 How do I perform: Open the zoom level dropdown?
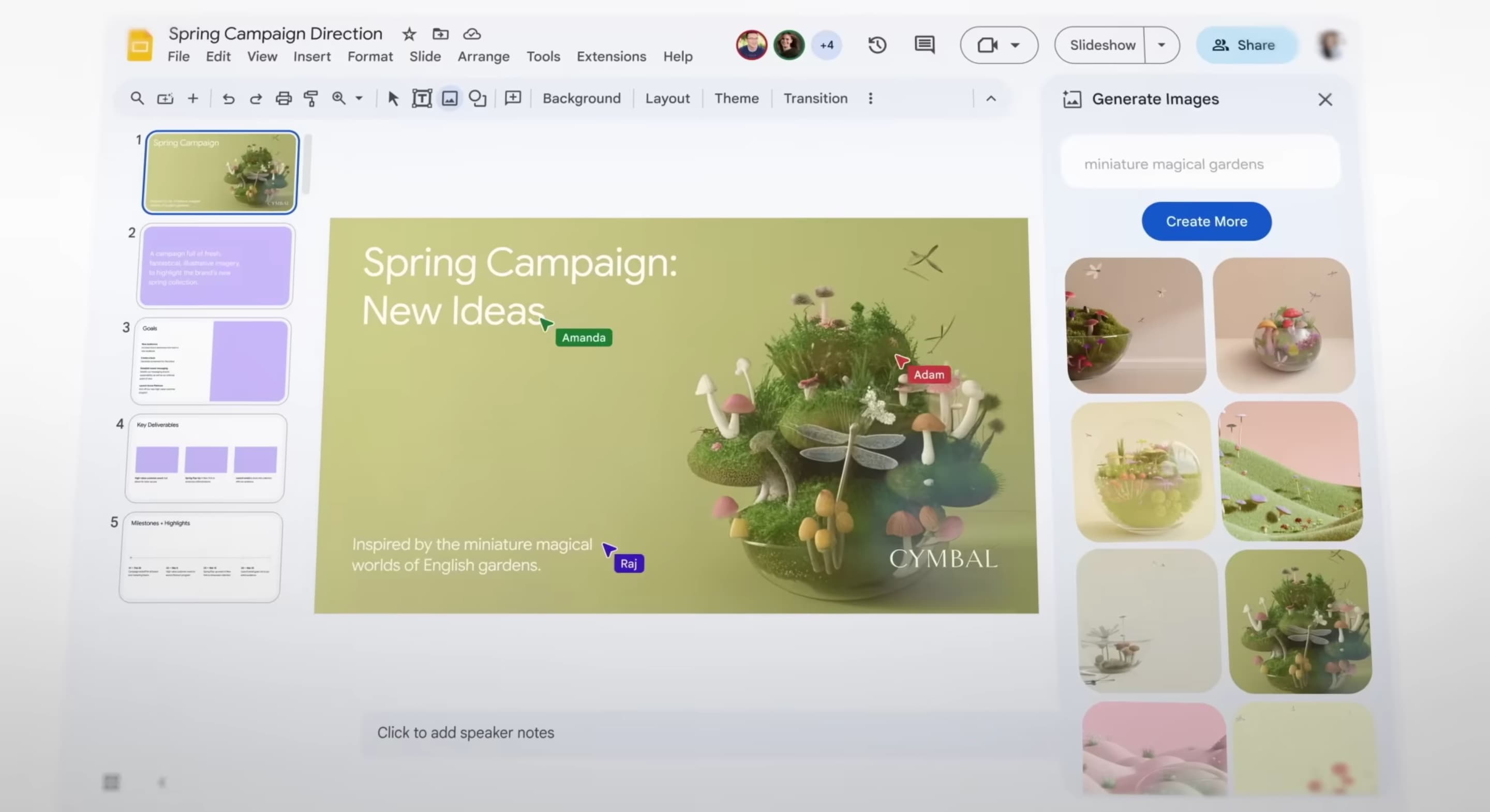[357, 98]
